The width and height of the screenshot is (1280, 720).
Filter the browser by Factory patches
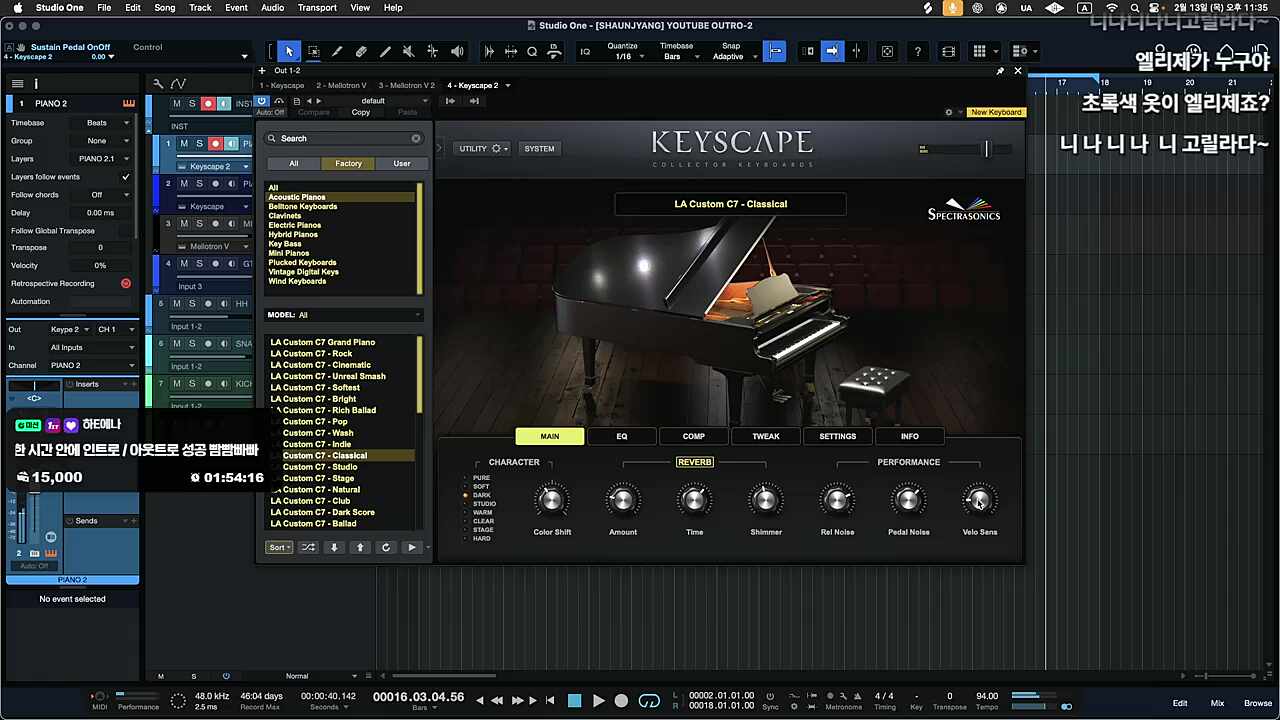[348, 164]
